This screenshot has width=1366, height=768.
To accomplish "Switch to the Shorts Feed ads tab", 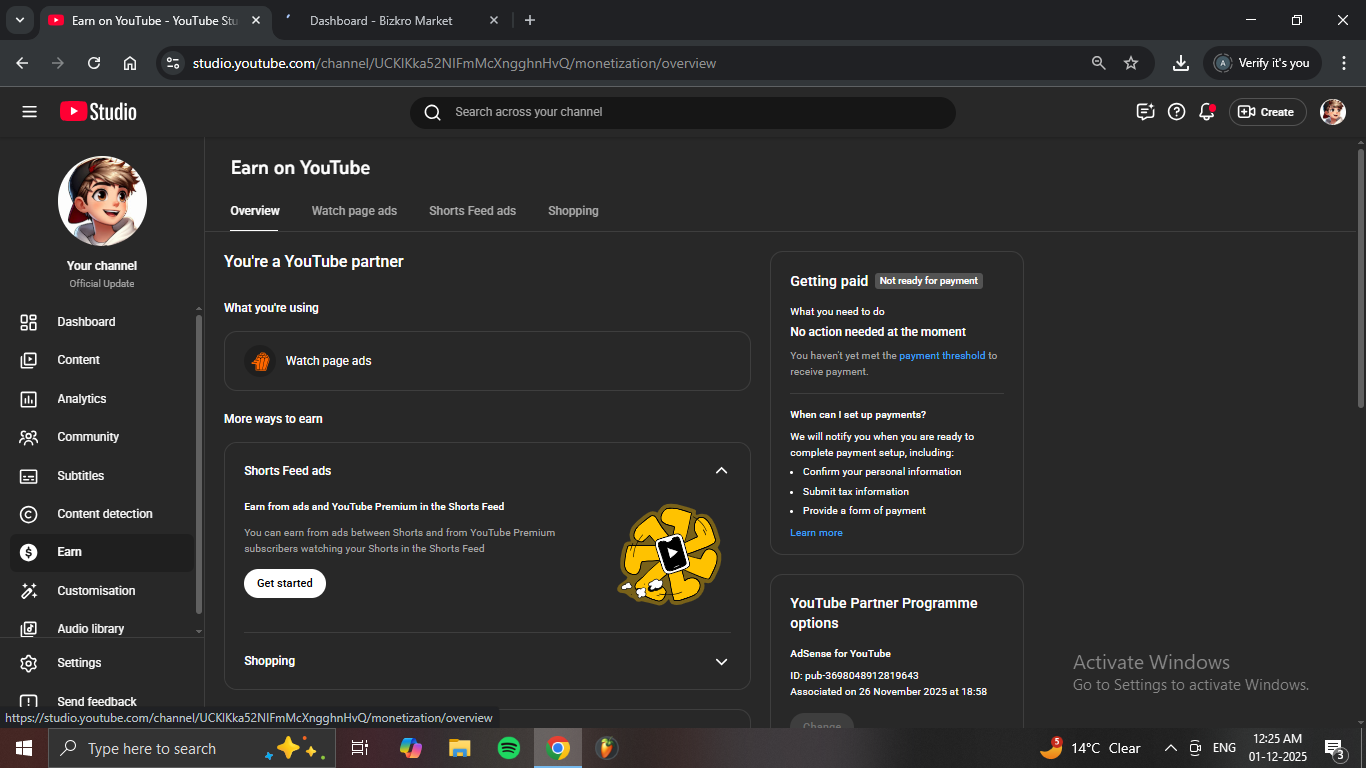I will [472, 211].
